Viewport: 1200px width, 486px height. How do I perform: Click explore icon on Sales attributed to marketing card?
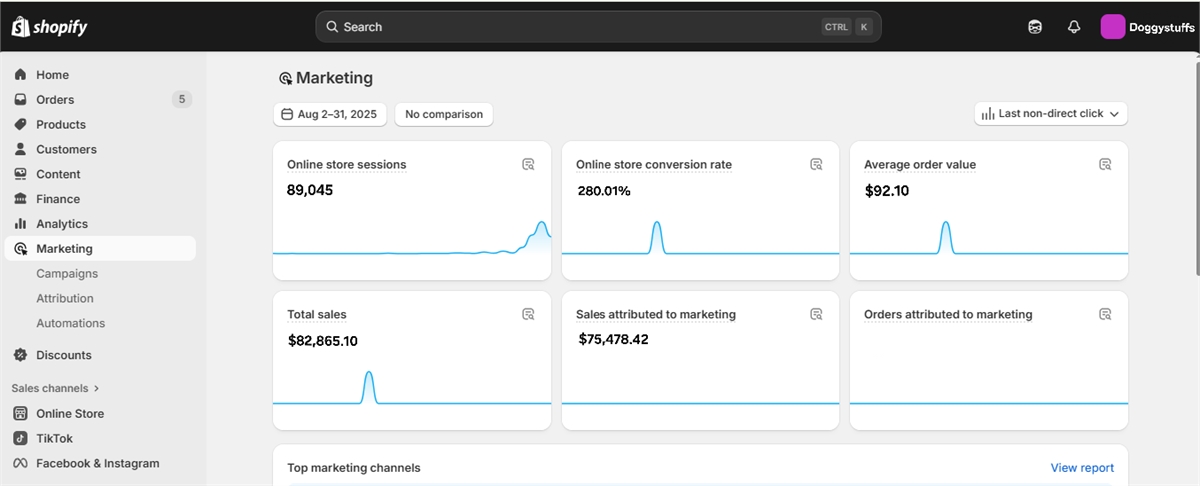pos(816,314)
